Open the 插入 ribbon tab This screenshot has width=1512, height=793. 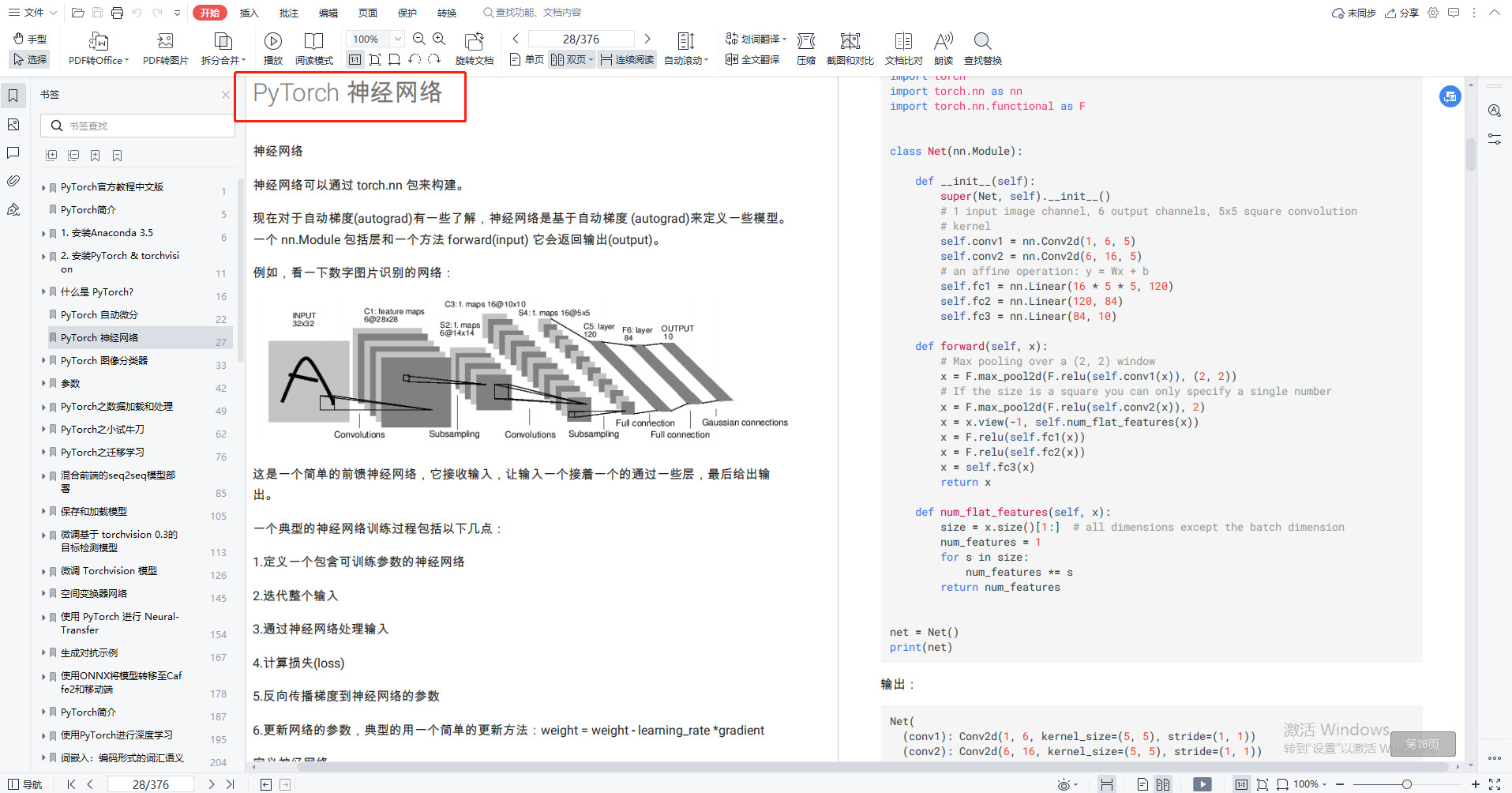point(249,13)
